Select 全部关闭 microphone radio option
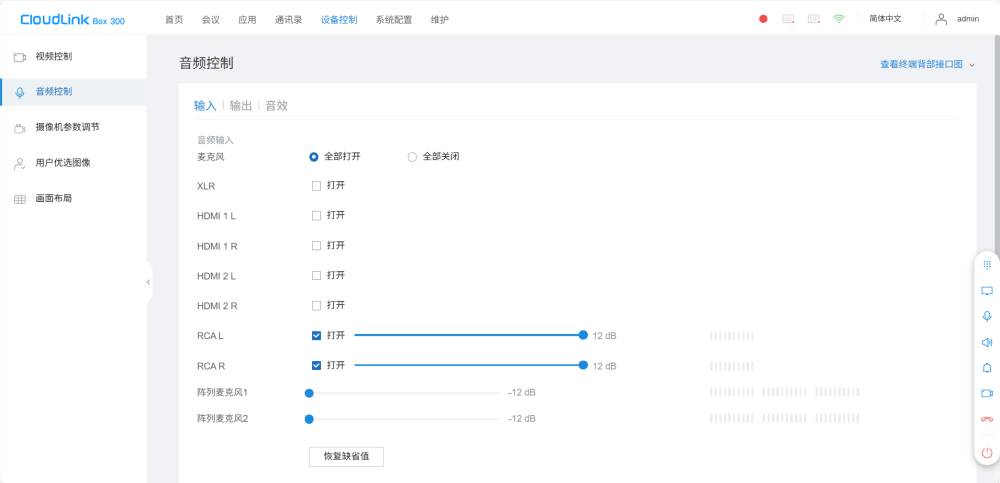 (412, 157)
